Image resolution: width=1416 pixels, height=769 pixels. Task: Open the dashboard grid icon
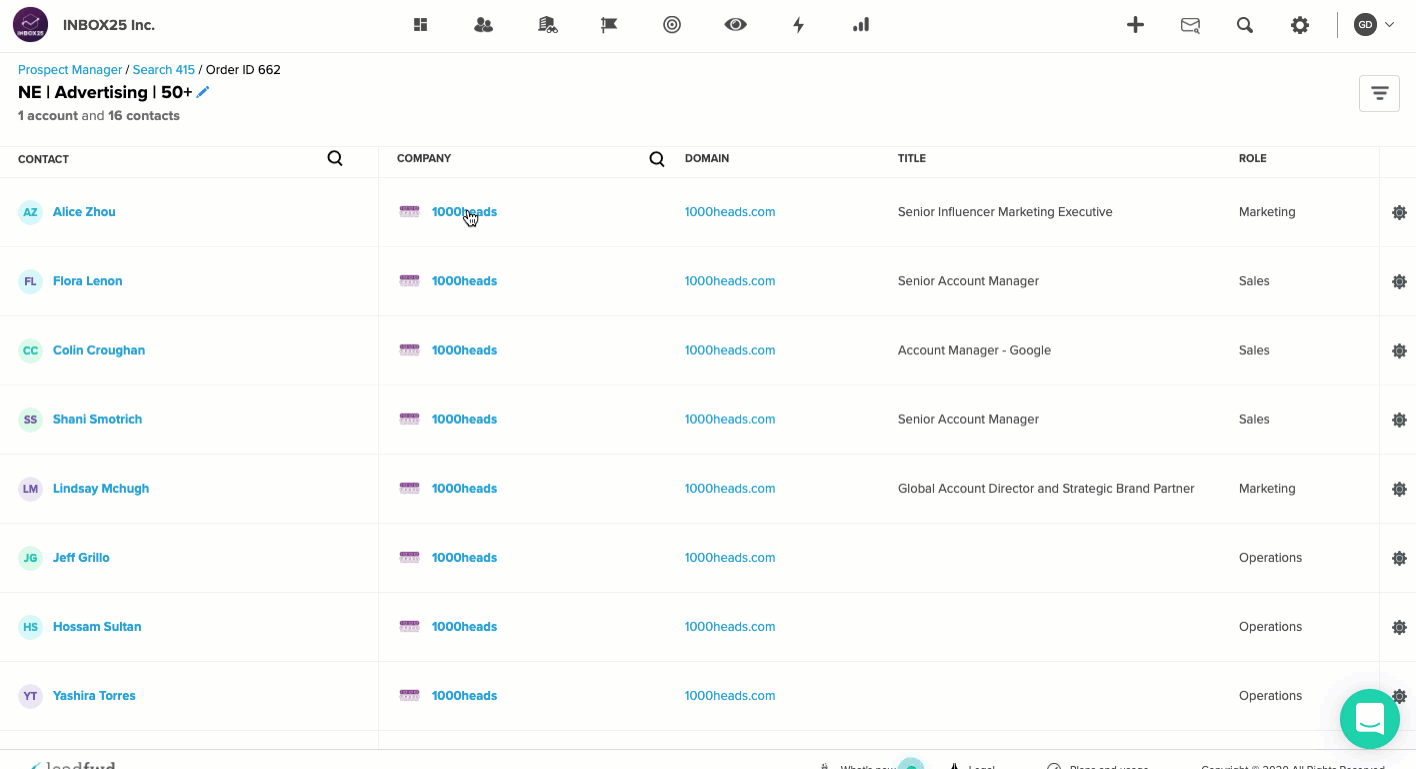(421, 25)
